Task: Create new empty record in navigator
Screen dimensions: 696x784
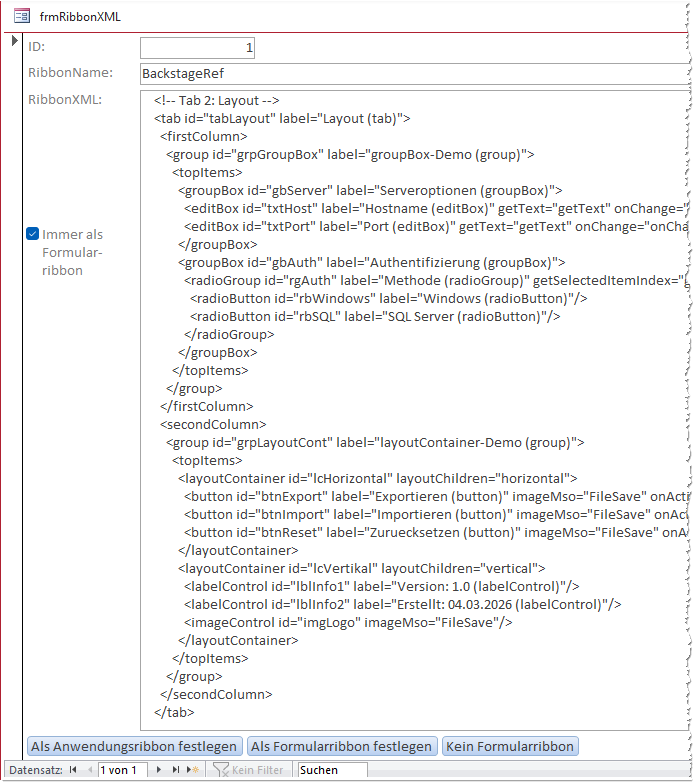Action: pos(192,770)
